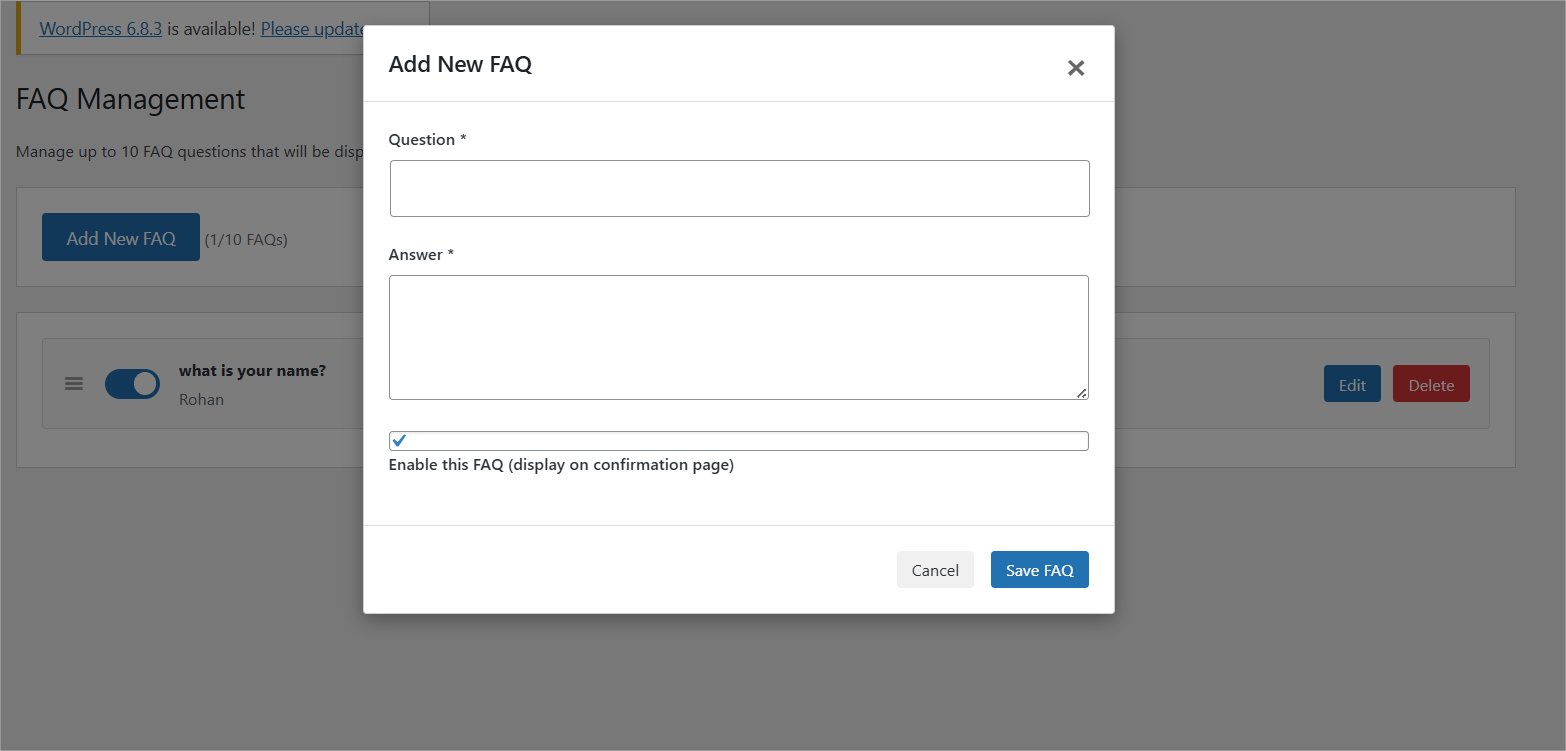This screenshot has height=751, width=1566.
Task: Click the Add New FAQ button
Action: [x=120, y=237]
